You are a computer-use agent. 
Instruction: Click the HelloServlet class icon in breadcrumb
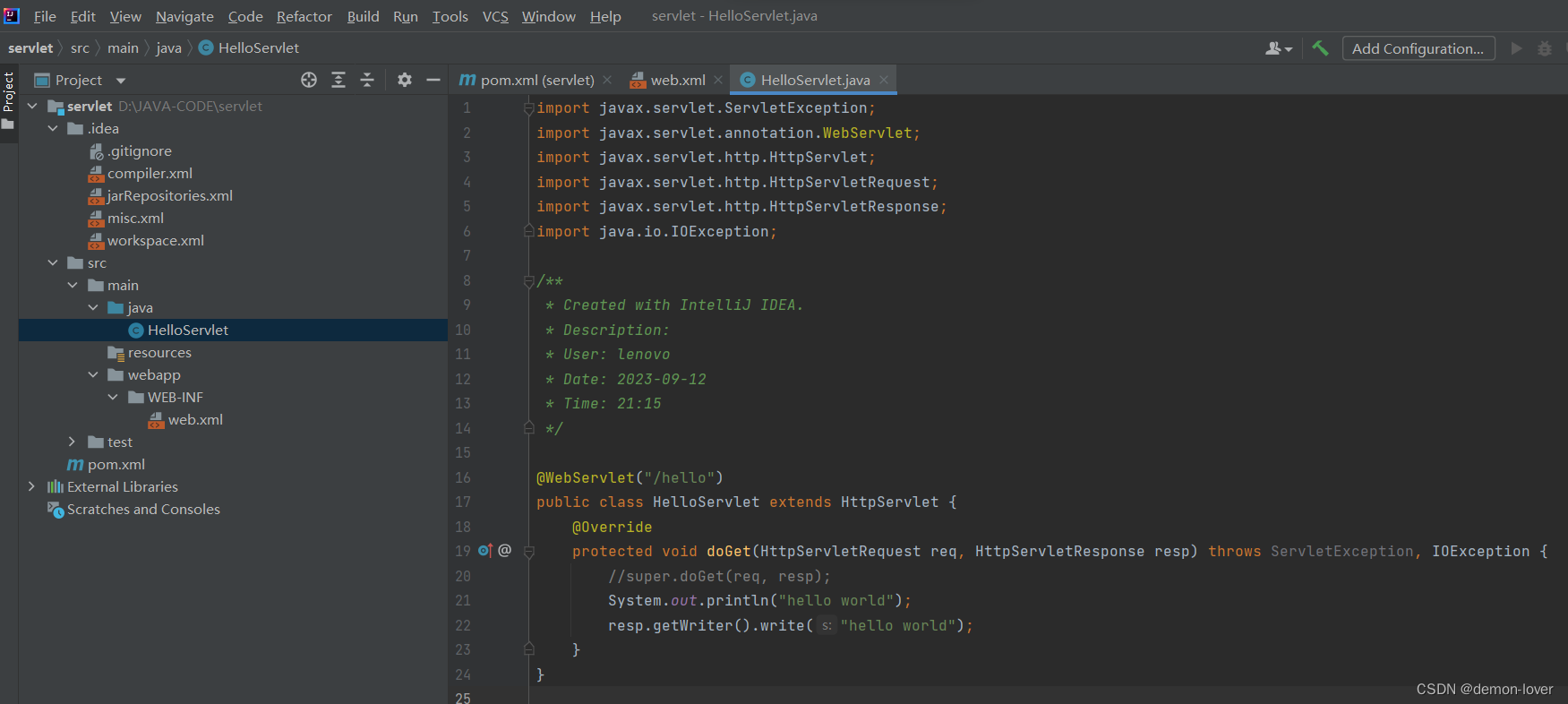pos(206,47)
